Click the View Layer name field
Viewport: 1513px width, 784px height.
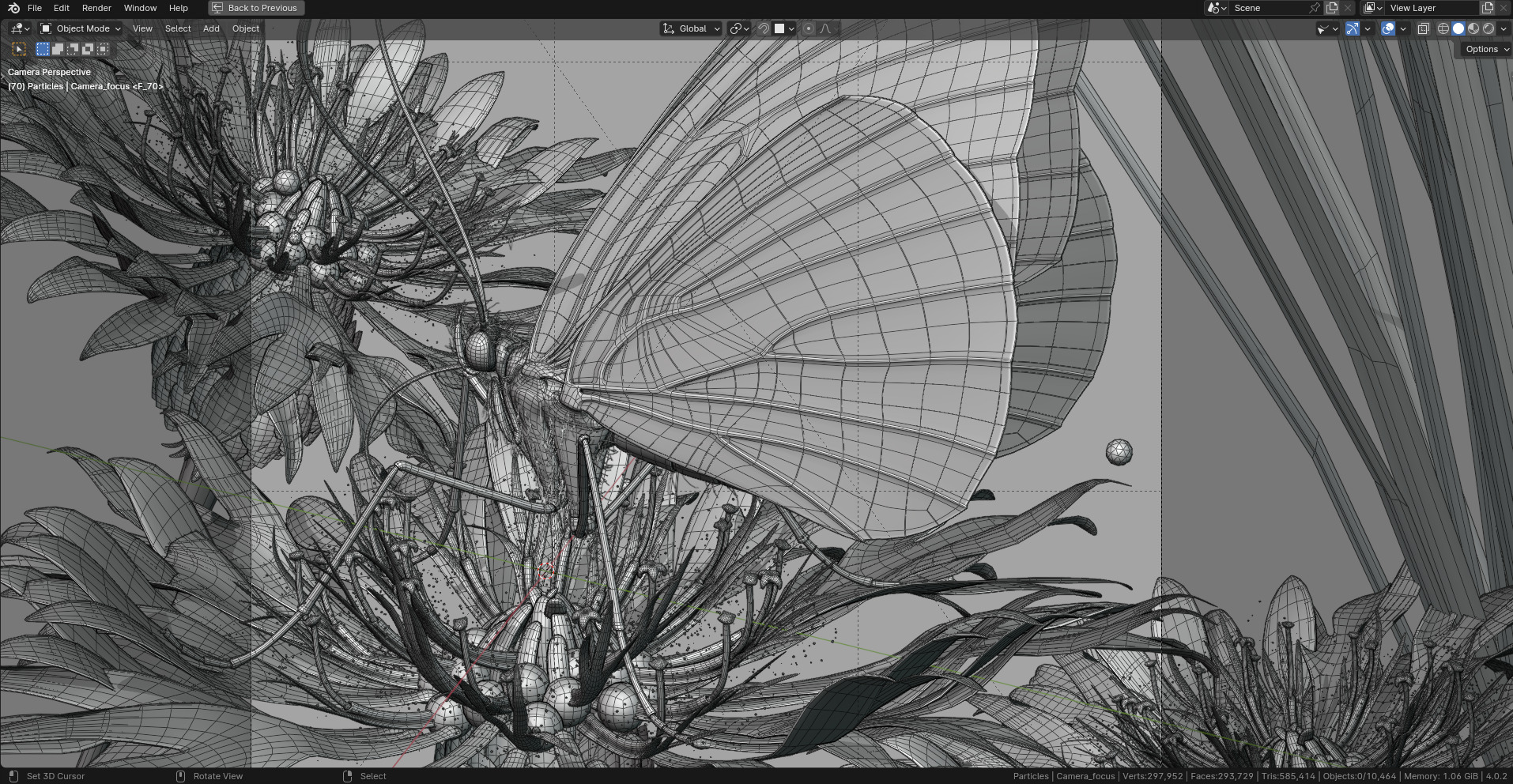1432,8
